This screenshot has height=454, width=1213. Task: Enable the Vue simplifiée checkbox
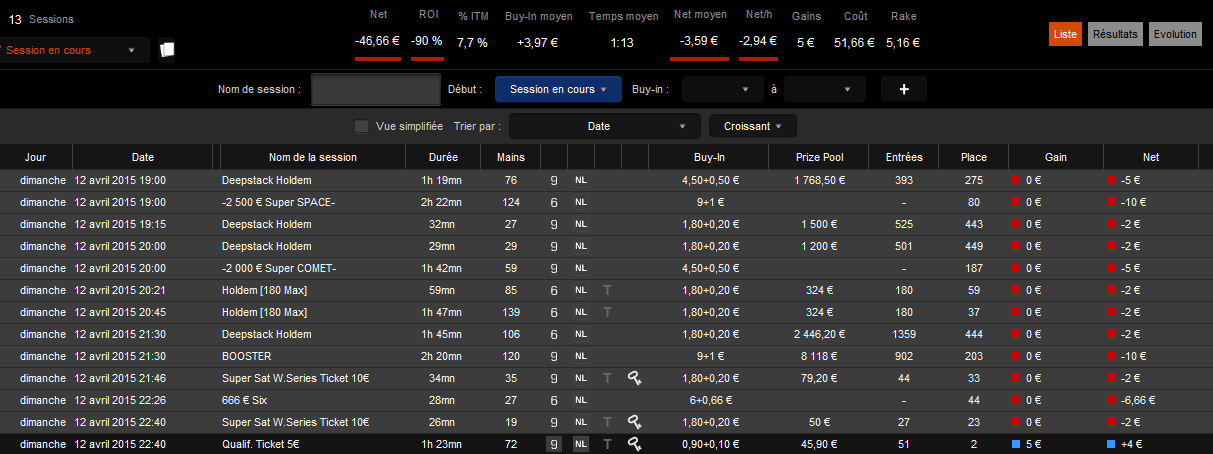tap(362, 126)
